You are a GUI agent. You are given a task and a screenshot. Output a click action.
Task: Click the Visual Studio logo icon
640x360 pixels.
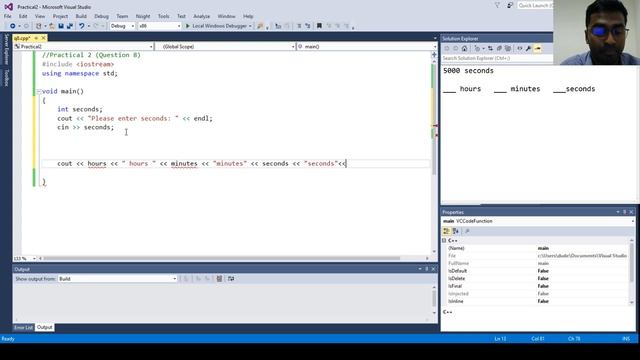(x=8, y=7)
